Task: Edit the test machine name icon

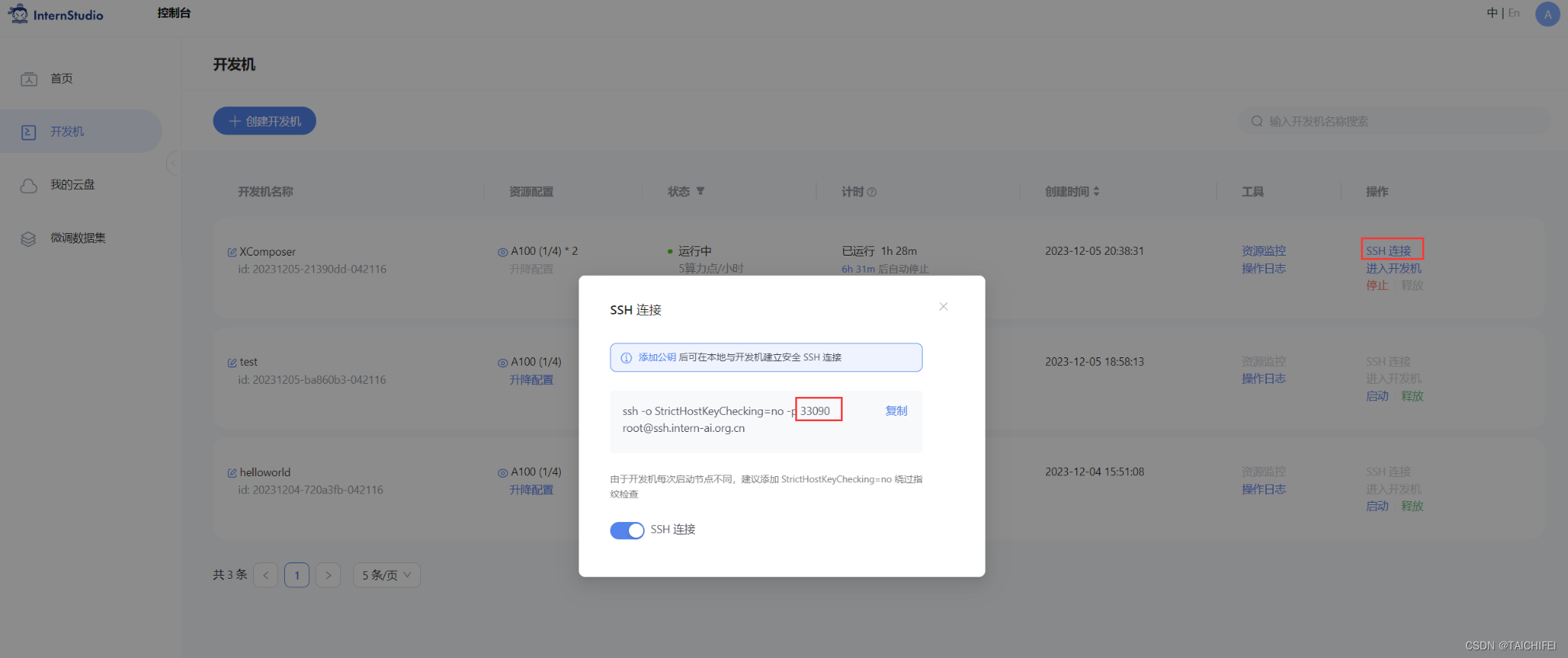Action: click(231, 363)
